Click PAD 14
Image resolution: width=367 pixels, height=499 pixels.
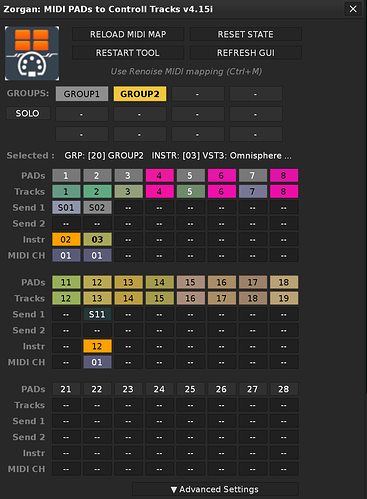[159, 282]
